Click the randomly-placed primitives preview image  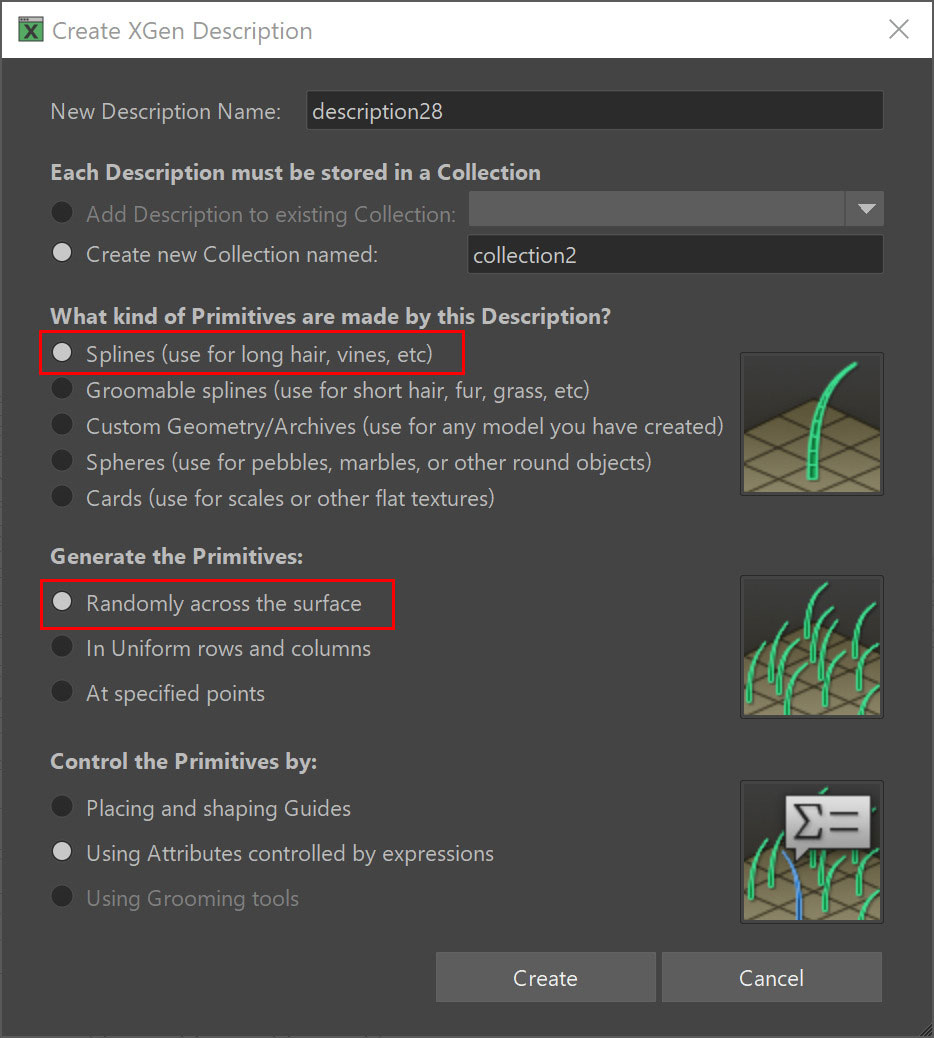[811, 646]
